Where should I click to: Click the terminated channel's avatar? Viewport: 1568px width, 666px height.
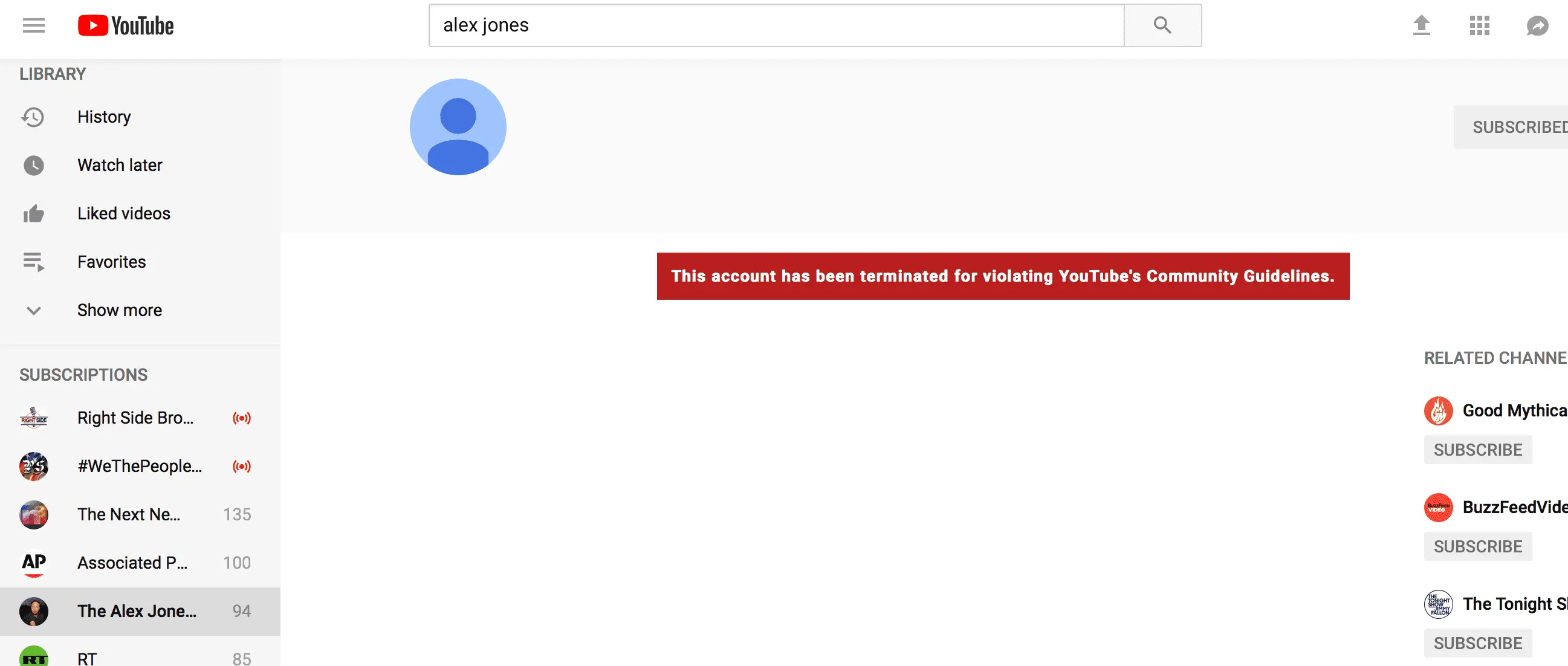[458, 127]
